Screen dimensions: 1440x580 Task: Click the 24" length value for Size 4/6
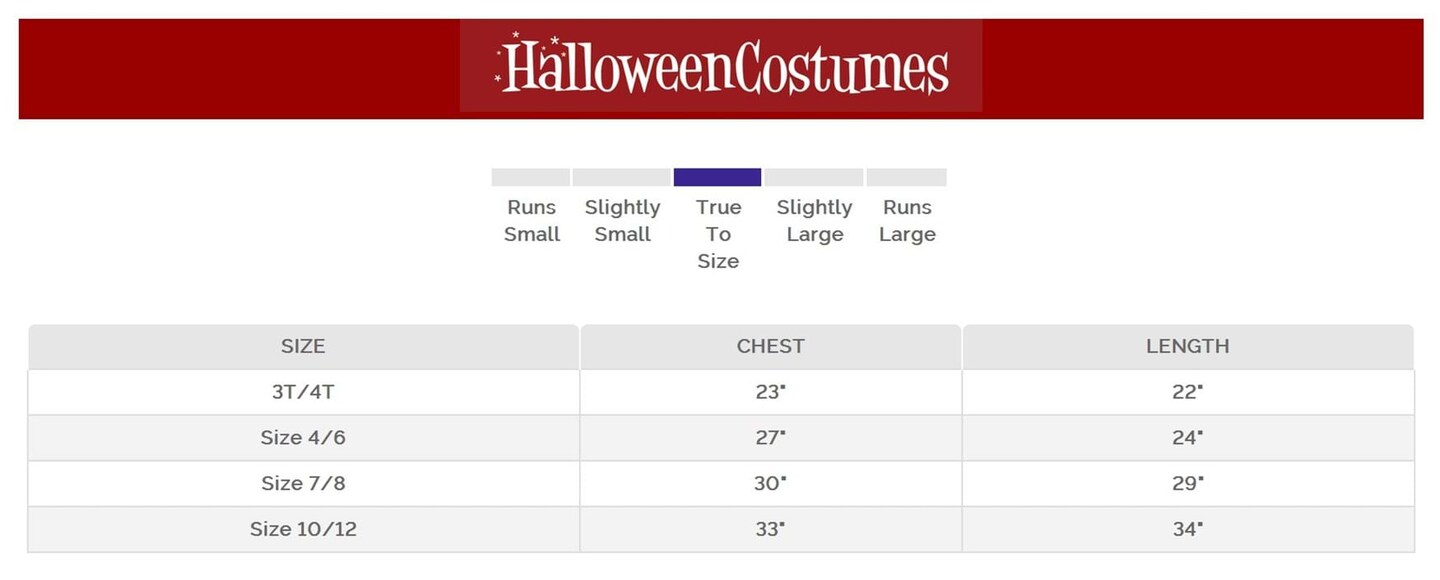tap(1187, 438)
